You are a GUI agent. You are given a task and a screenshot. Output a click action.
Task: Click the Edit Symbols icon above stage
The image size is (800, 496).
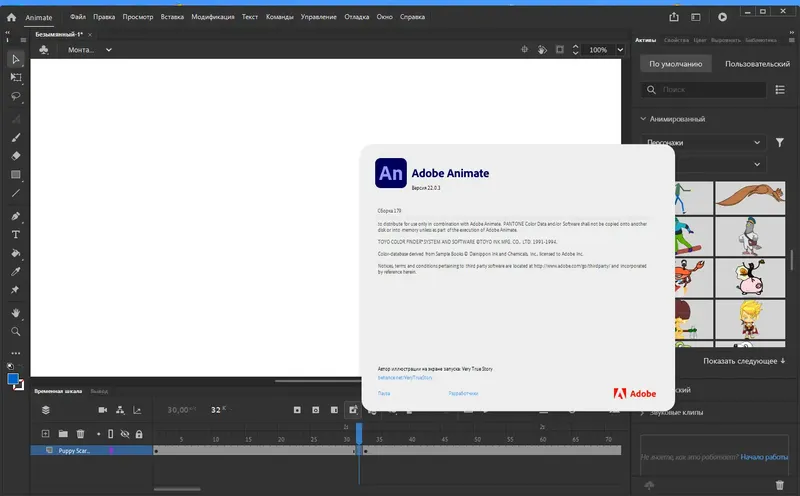tap(44, 49)
